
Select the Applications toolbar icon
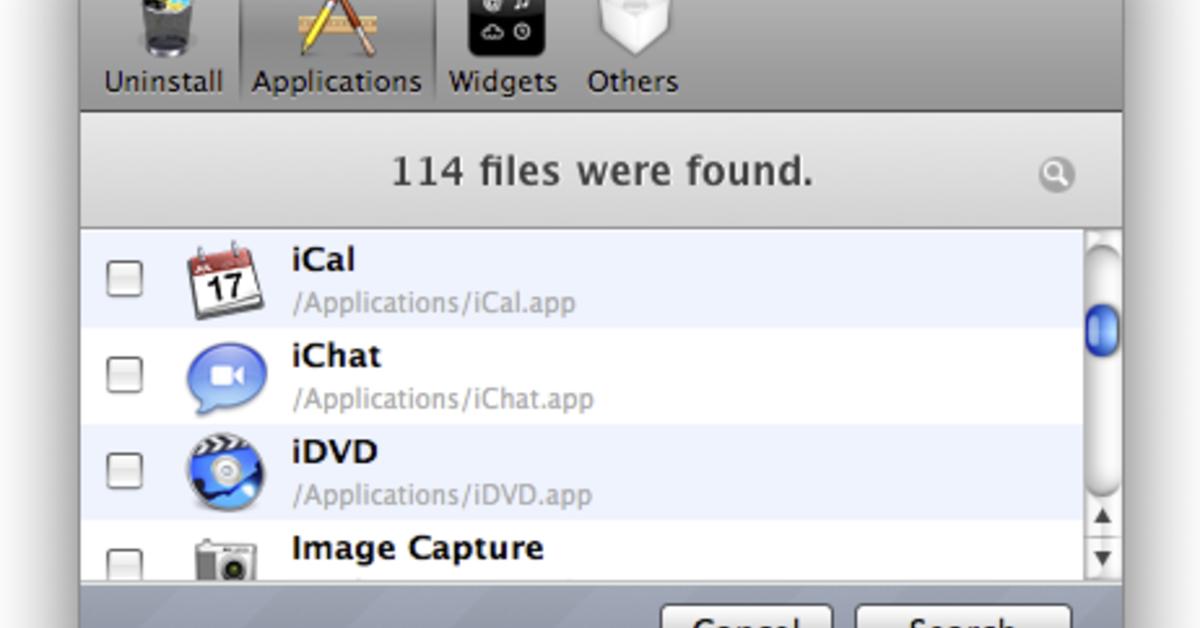(337, 28)
